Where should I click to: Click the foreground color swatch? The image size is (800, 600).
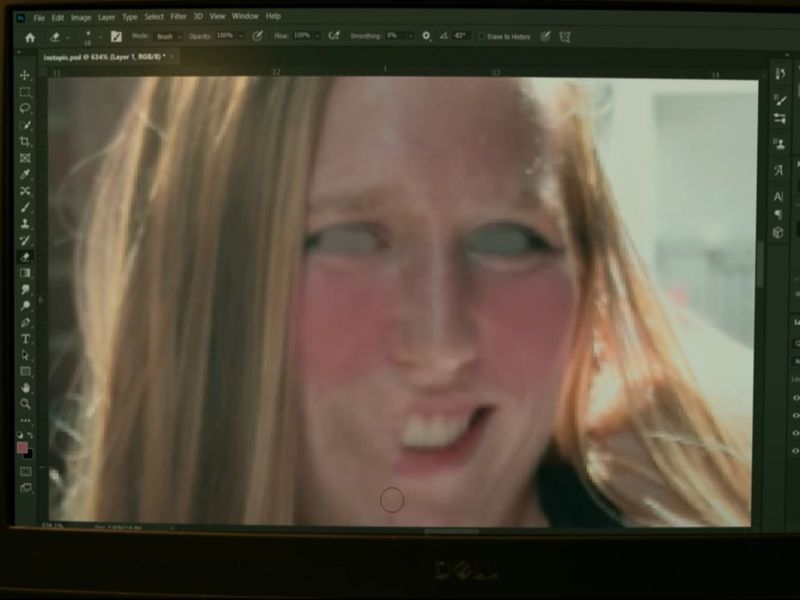pyautogui.click(x=23, y=448)
